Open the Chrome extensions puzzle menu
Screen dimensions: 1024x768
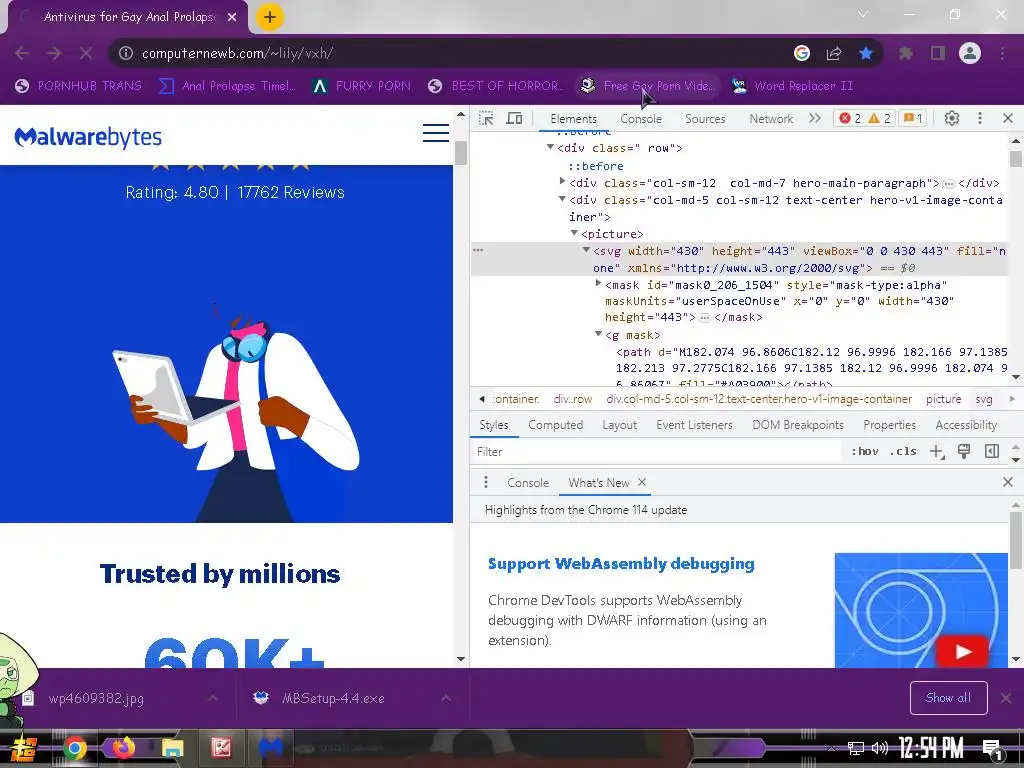click(x=906, y=53)
